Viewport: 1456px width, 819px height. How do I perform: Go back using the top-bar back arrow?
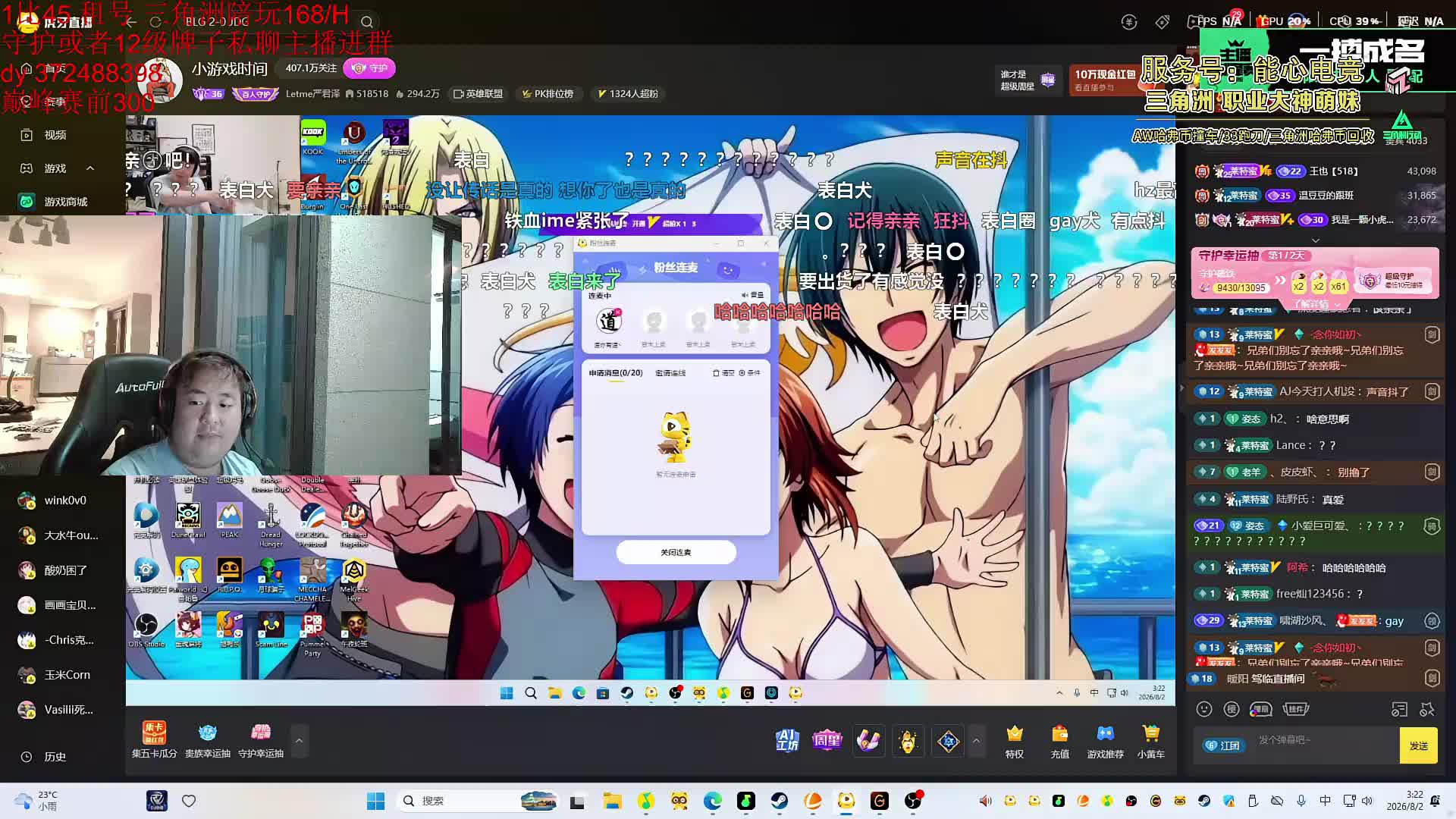pyautogui.click(x=130, y=22)
